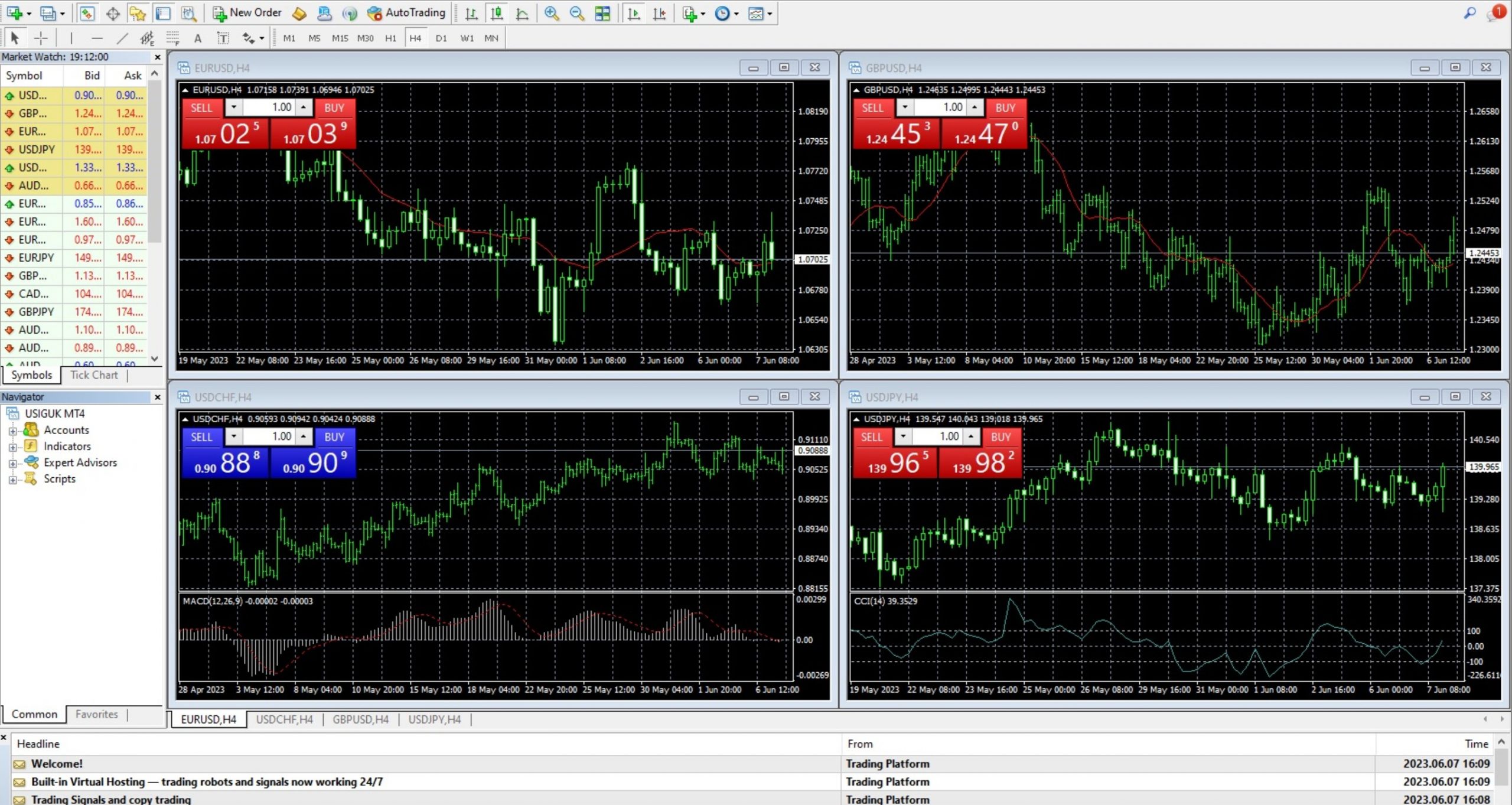Image resolution: width=1512 pixels, height=805 pixels.
Task: Click the Market Watch vertical scrollbar
Action: tap(155, 216)
